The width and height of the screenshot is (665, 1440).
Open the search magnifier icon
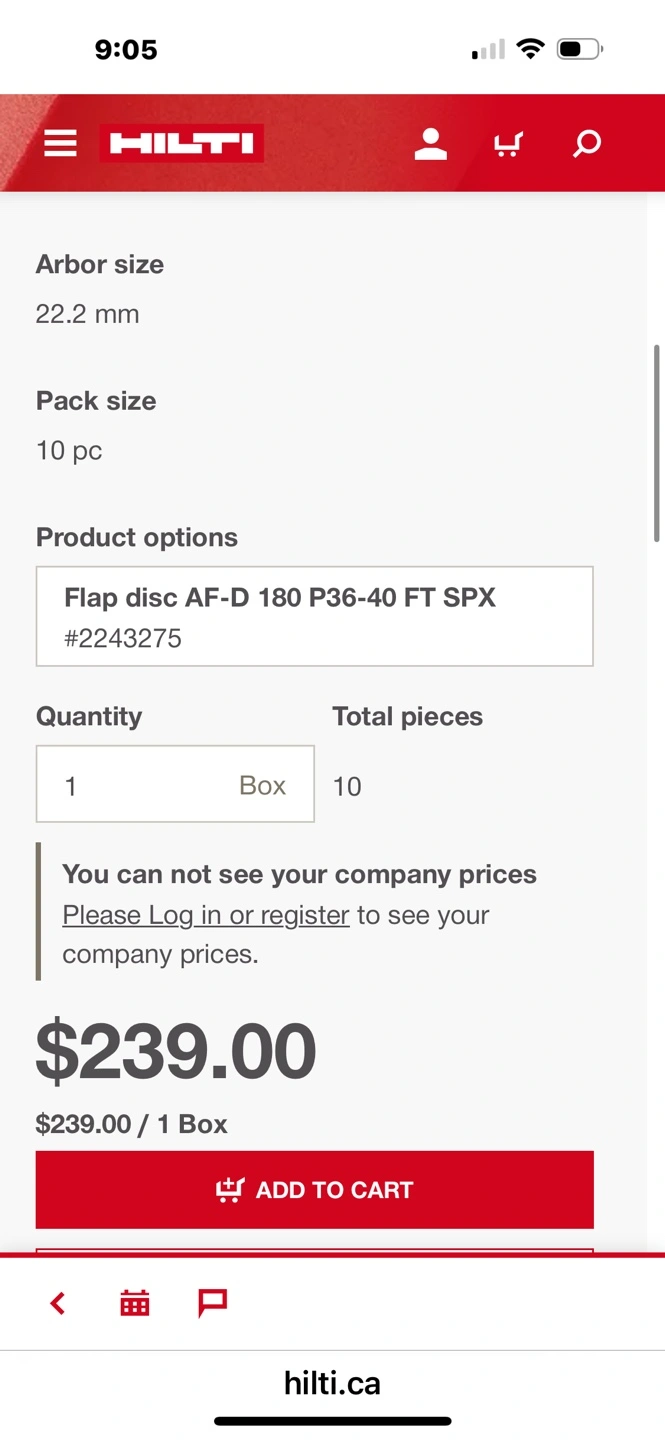[587, 144]
